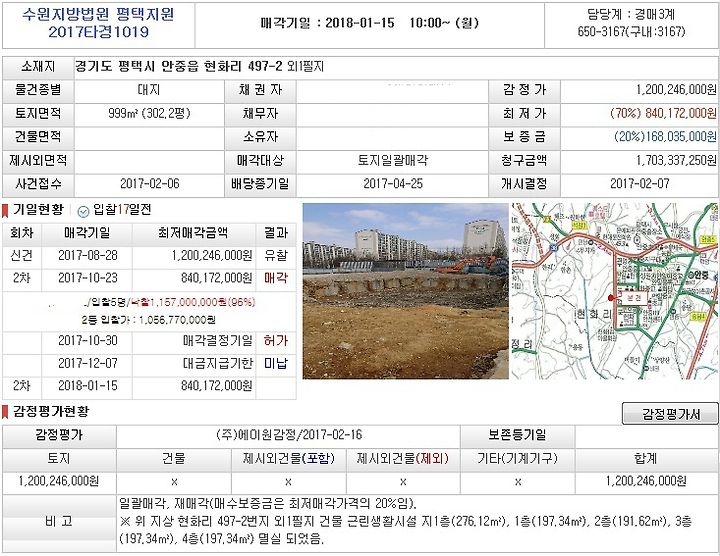Select upcoming 2차 date 2018-01-15 row

[x=149, y=386]
